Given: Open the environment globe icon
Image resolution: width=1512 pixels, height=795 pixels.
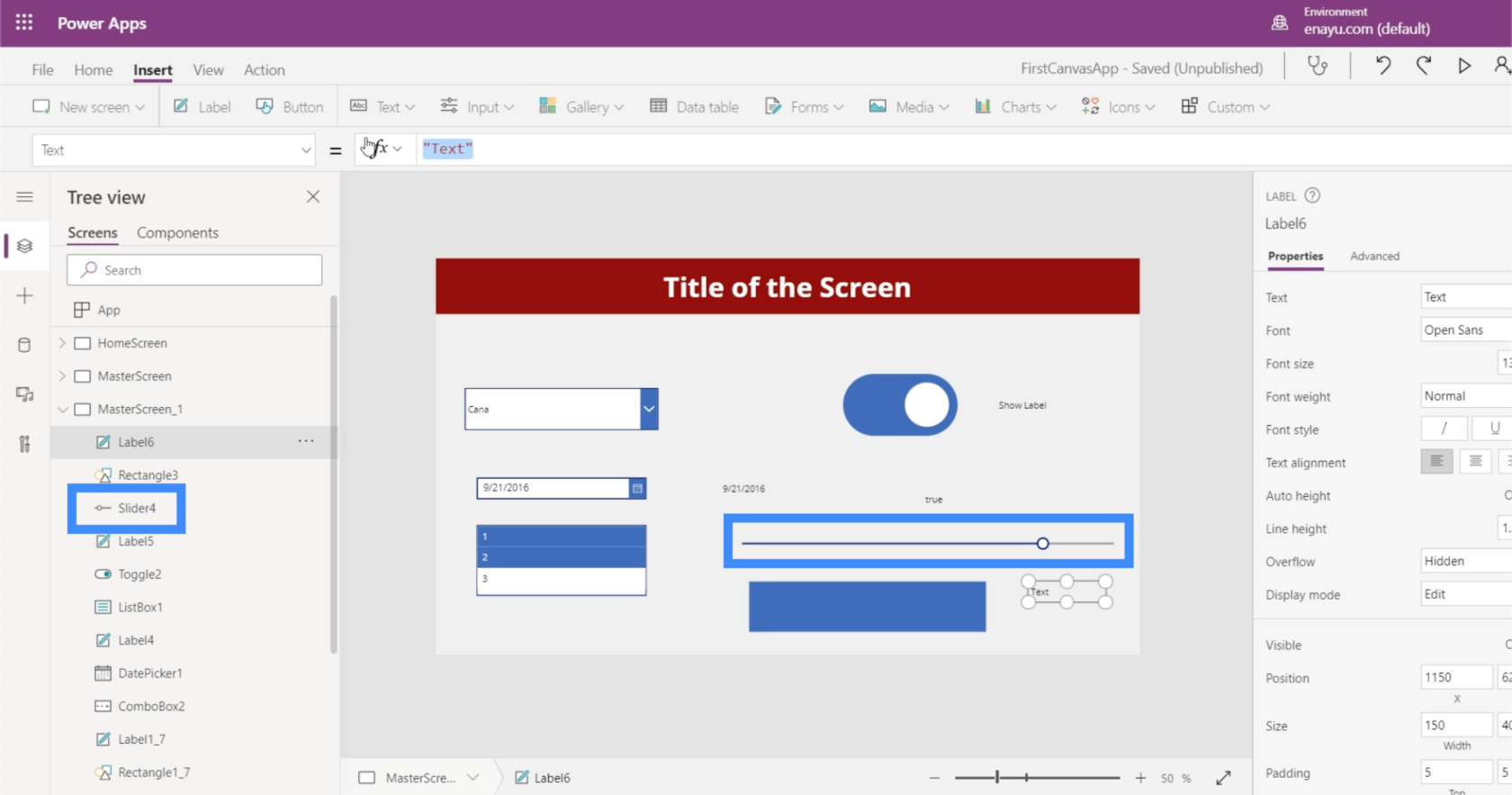Looking at the screenshot, I should coord(1279,23).
